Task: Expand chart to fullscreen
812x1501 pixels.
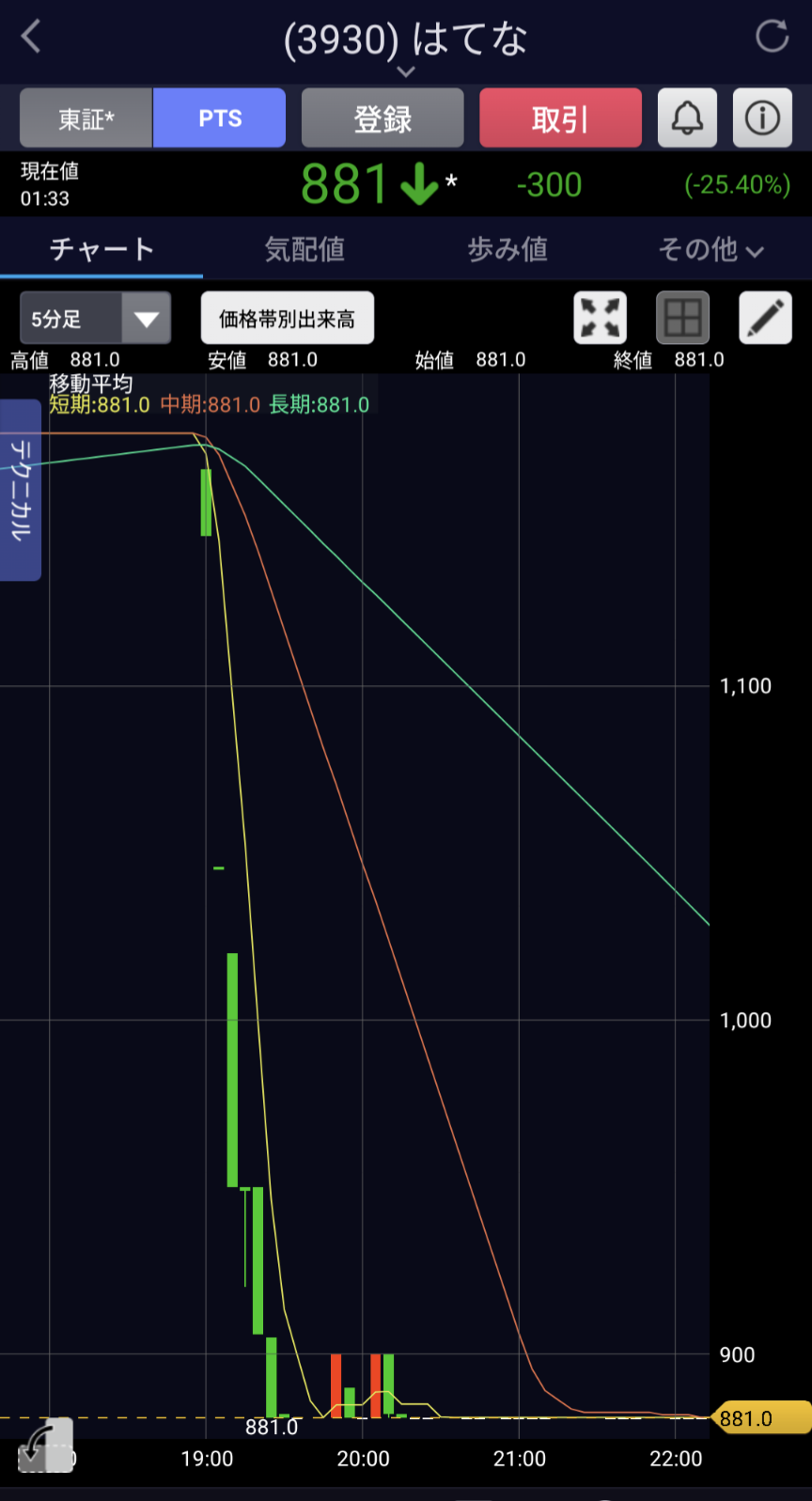Action: click(600, 318)
